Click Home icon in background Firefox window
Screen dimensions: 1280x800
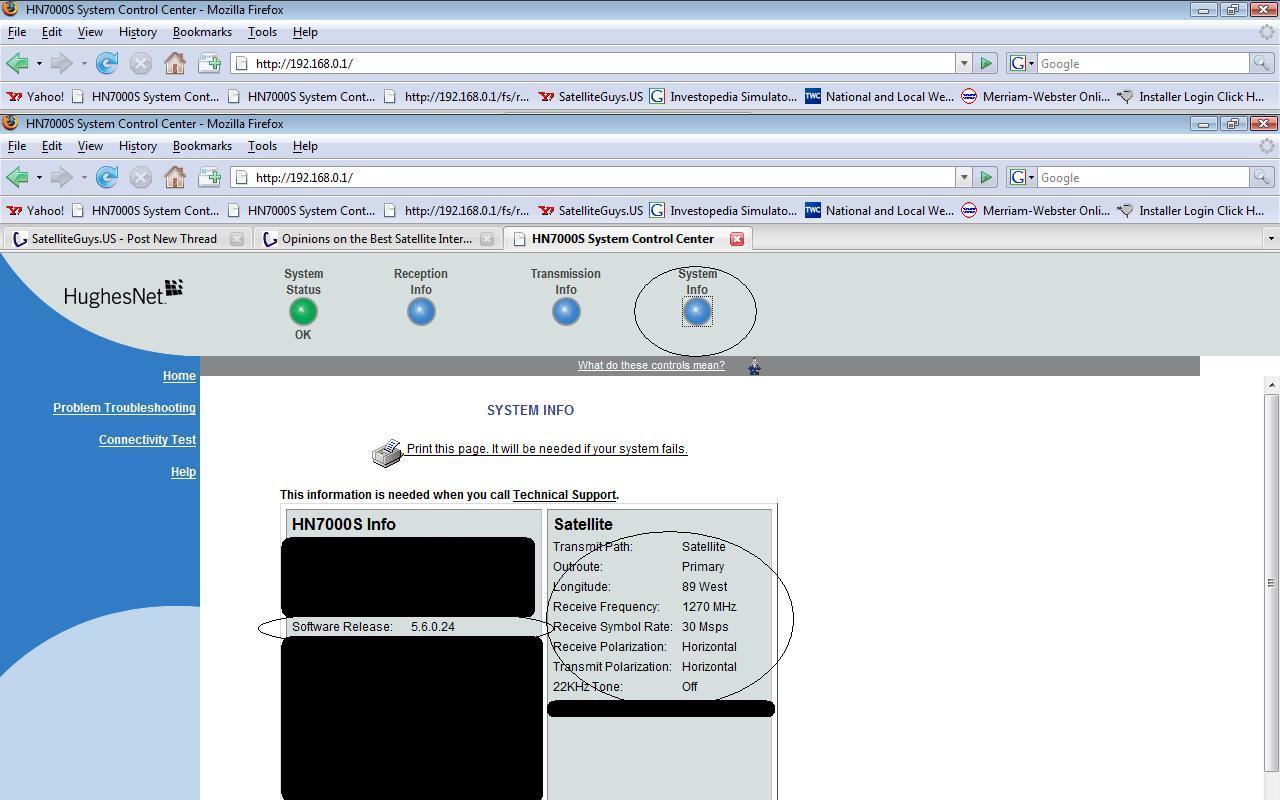pyautogui.click(x=175, y=63)
